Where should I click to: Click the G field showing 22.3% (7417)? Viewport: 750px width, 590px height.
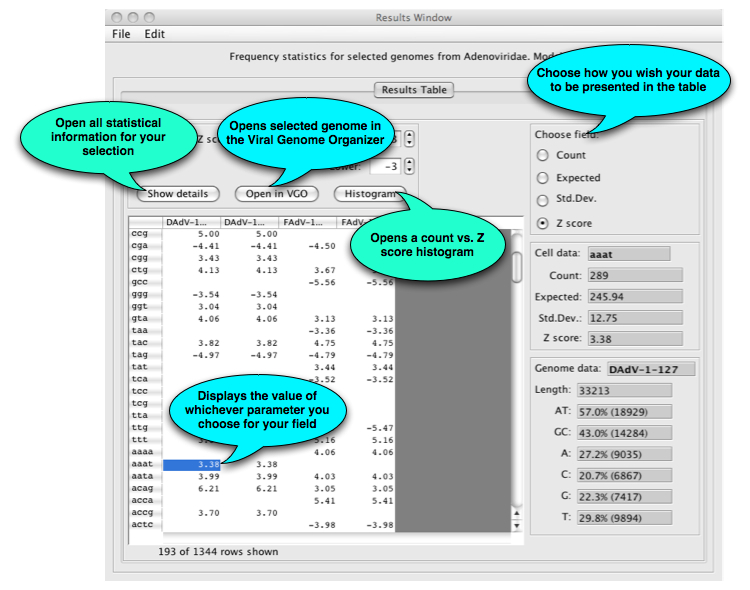coord(624,497)
